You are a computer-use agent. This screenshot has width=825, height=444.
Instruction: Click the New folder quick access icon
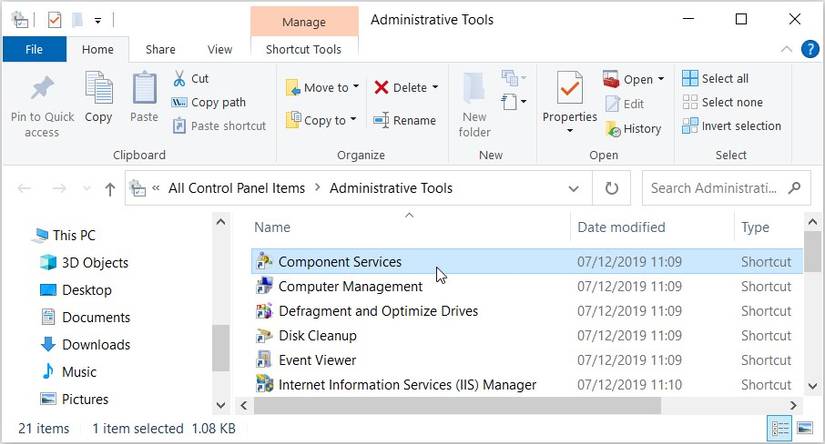point(77,20)
